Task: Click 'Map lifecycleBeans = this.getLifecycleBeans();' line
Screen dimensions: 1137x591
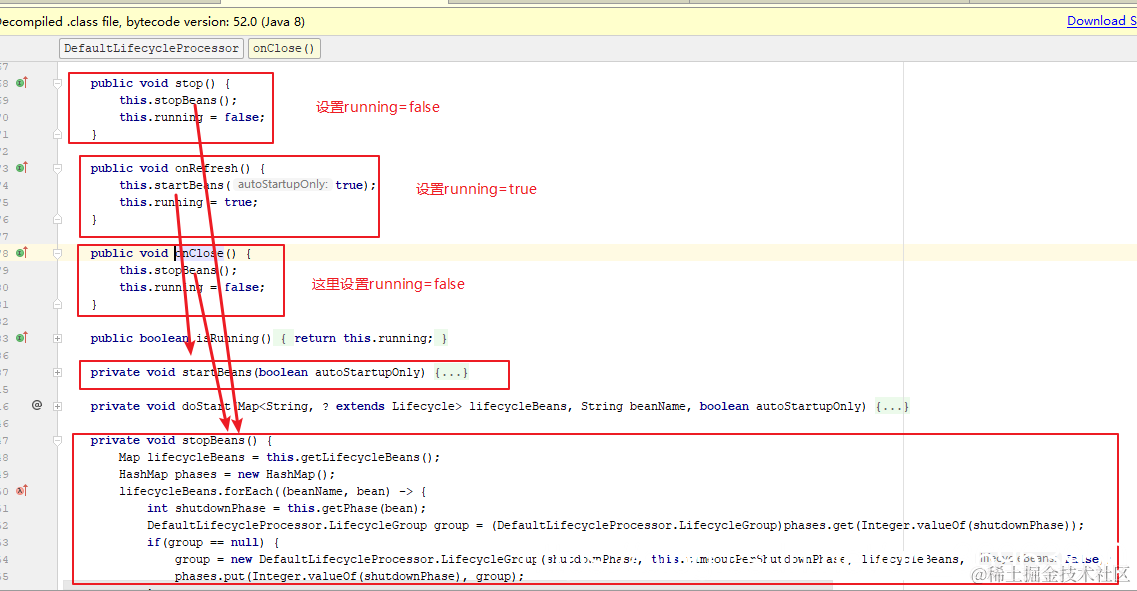Action: click(279, 458)
